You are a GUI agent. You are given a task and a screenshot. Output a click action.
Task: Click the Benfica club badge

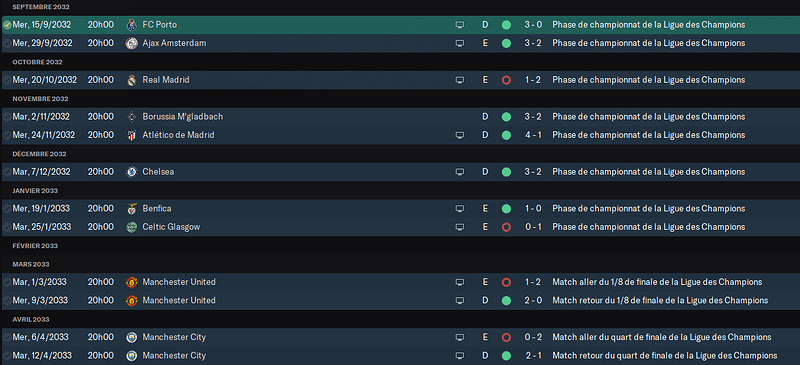(132, 209)
